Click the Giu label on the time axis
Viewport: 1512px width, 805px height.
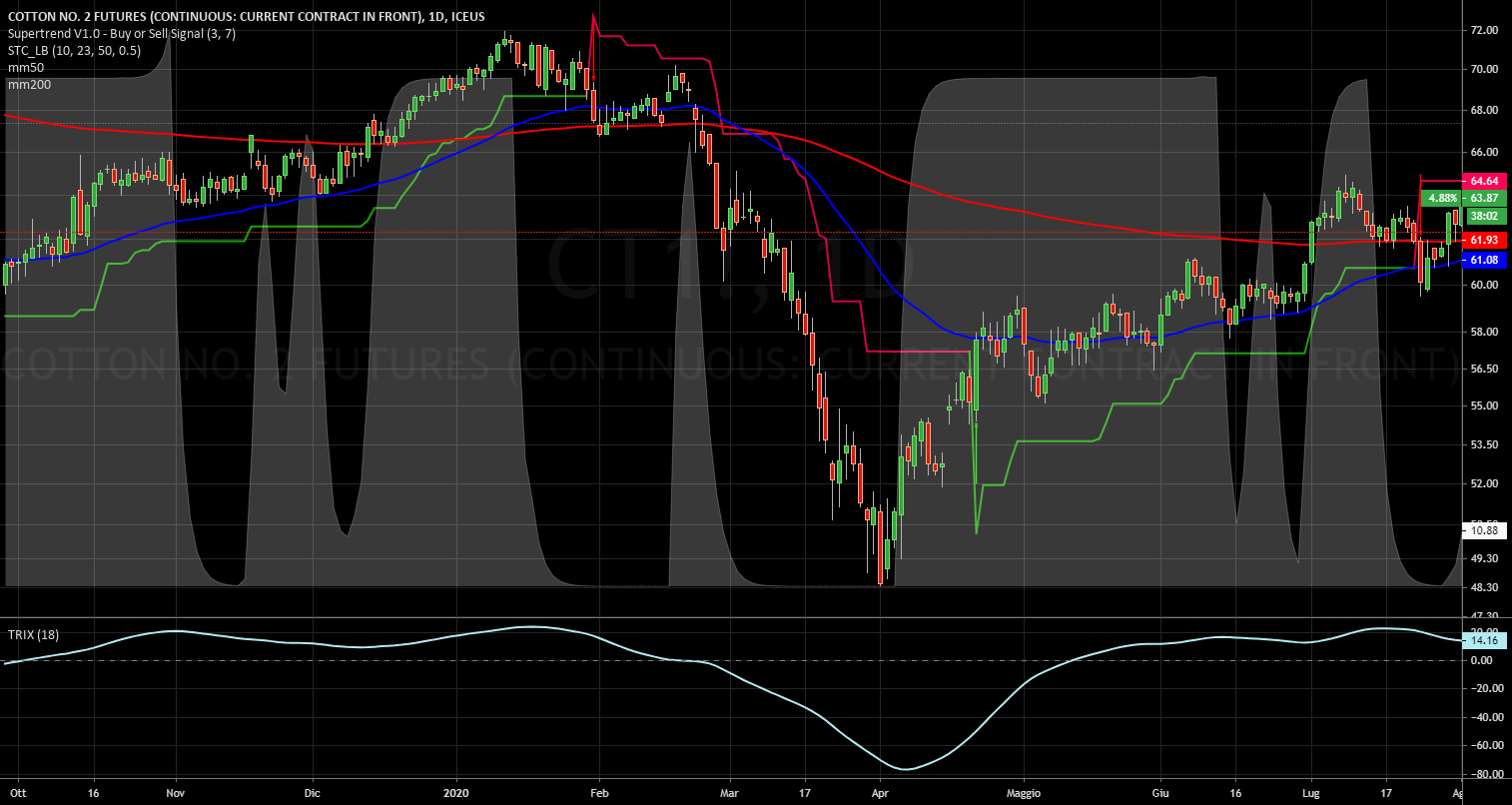pyautogui.click(x=1160, y=794)
